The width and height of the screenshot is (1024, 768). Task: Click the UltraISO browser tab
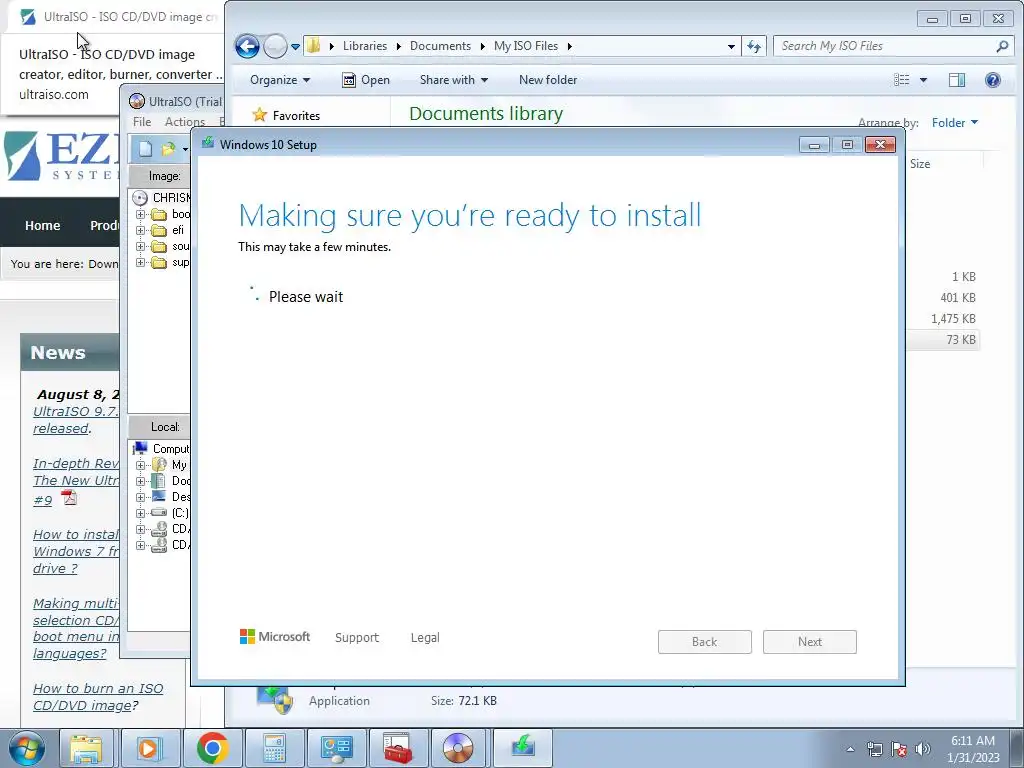click(118, 18)
